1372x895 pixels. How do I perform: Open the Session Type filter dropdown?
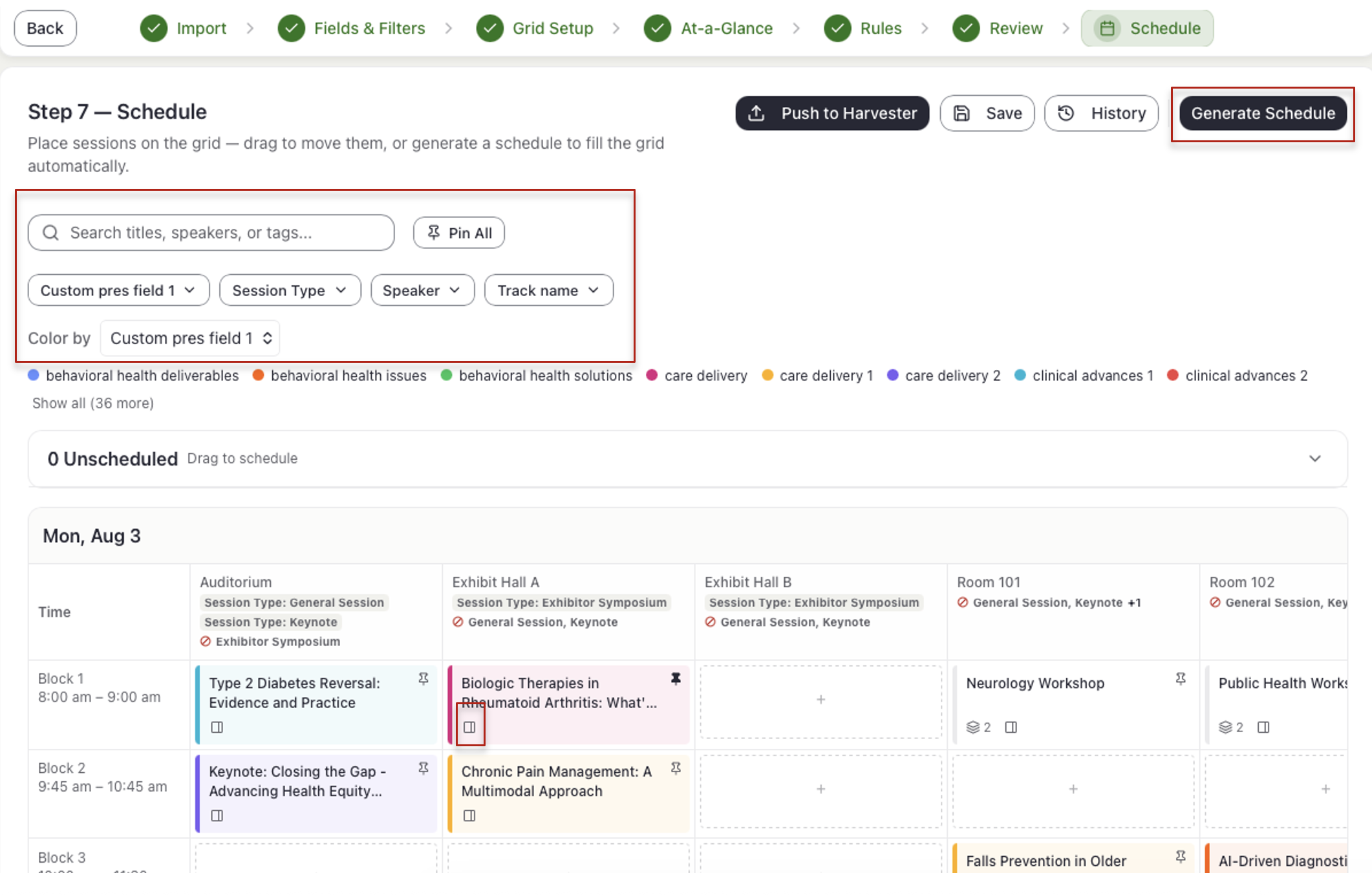[290, 290]
